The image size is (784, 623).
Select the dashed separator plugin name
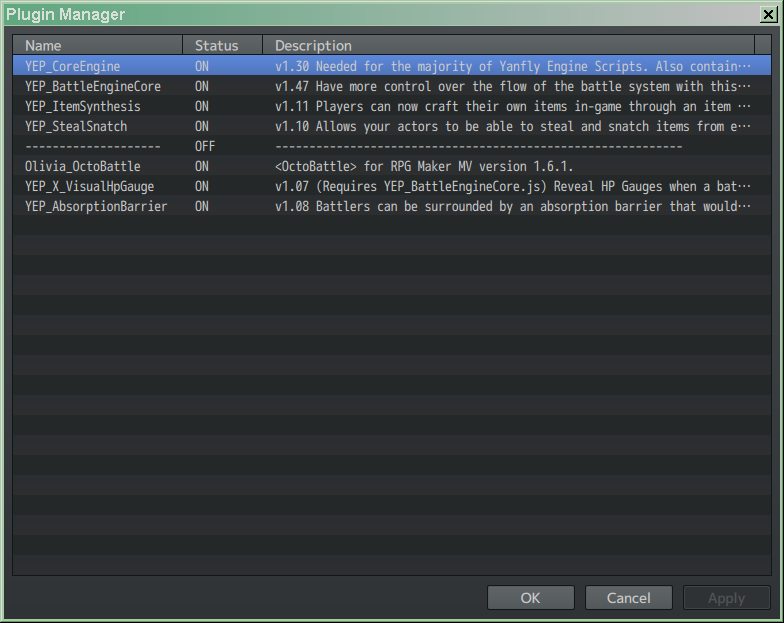(93, 146)
